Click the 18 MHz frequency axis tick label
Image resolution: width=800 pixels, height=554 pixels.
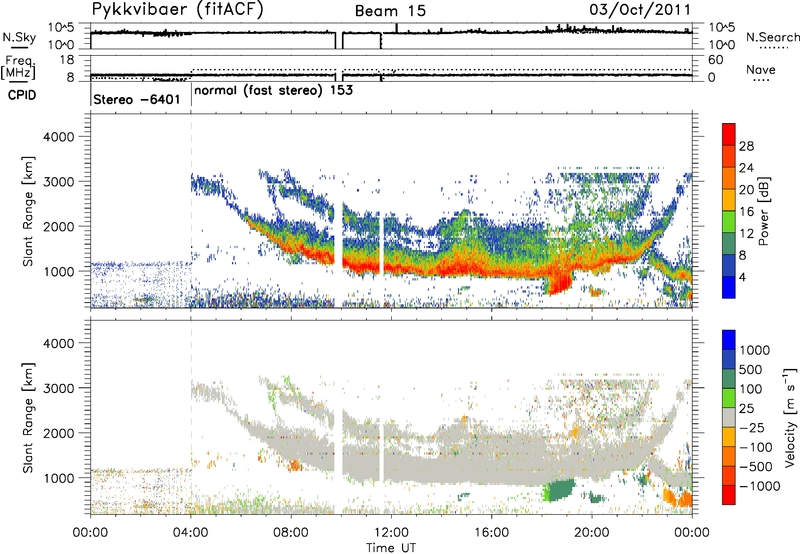point(67,60)
